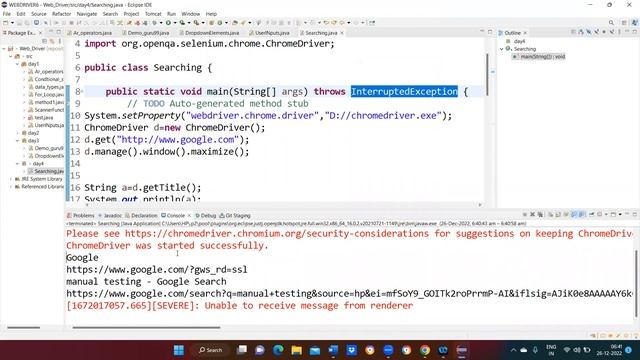Select main(String[]) : void in Outline
Image resolution: width=640 pixels, height=360 pixels.
tap(540, 57)
